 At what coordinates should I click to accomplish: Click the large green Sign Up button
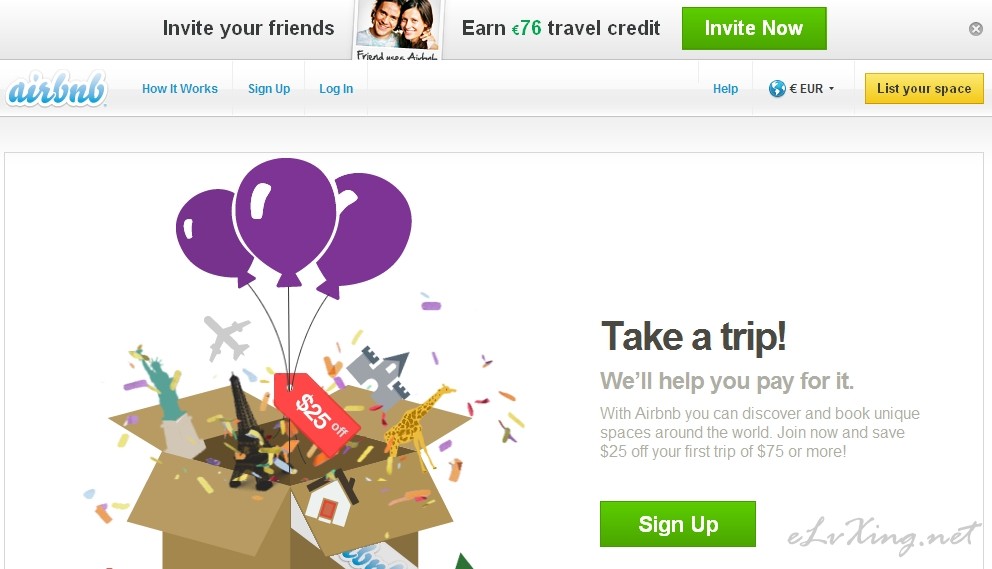[x=678, y=524]
